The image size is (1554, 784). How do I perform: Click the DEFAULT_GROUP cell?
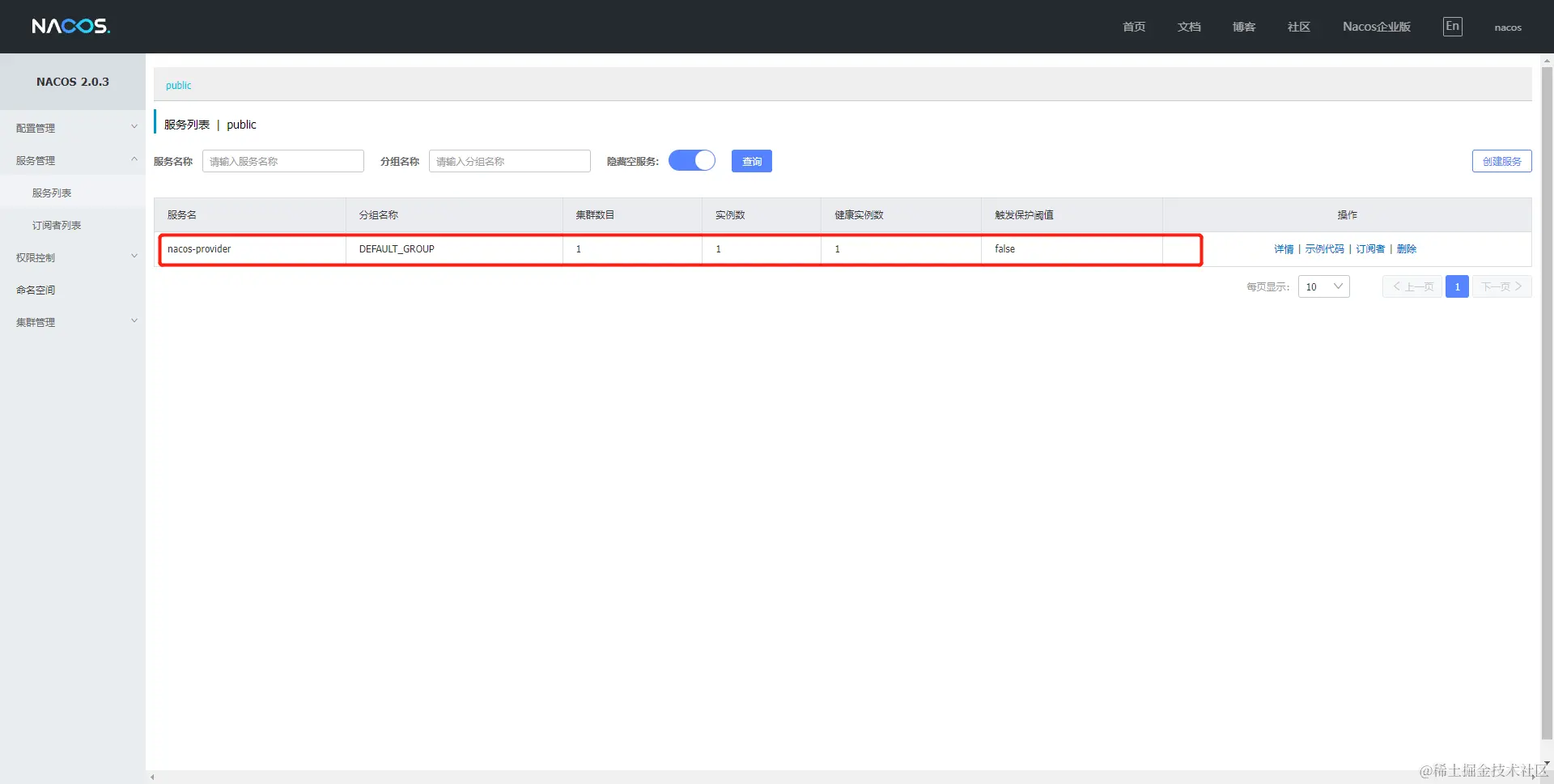click(454, 249)
